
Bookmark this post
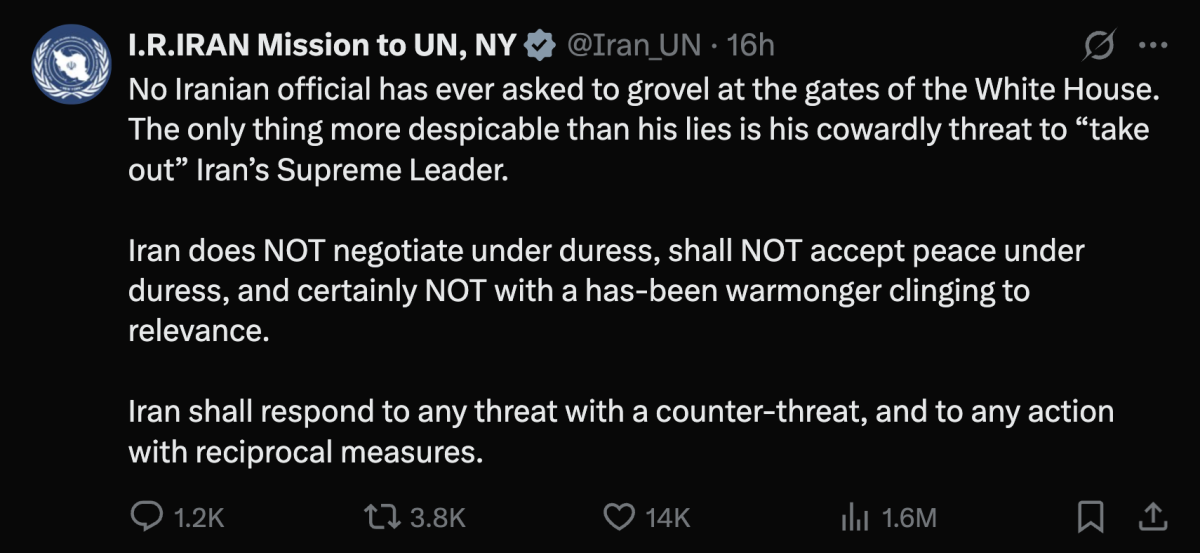click(1090, 517)
